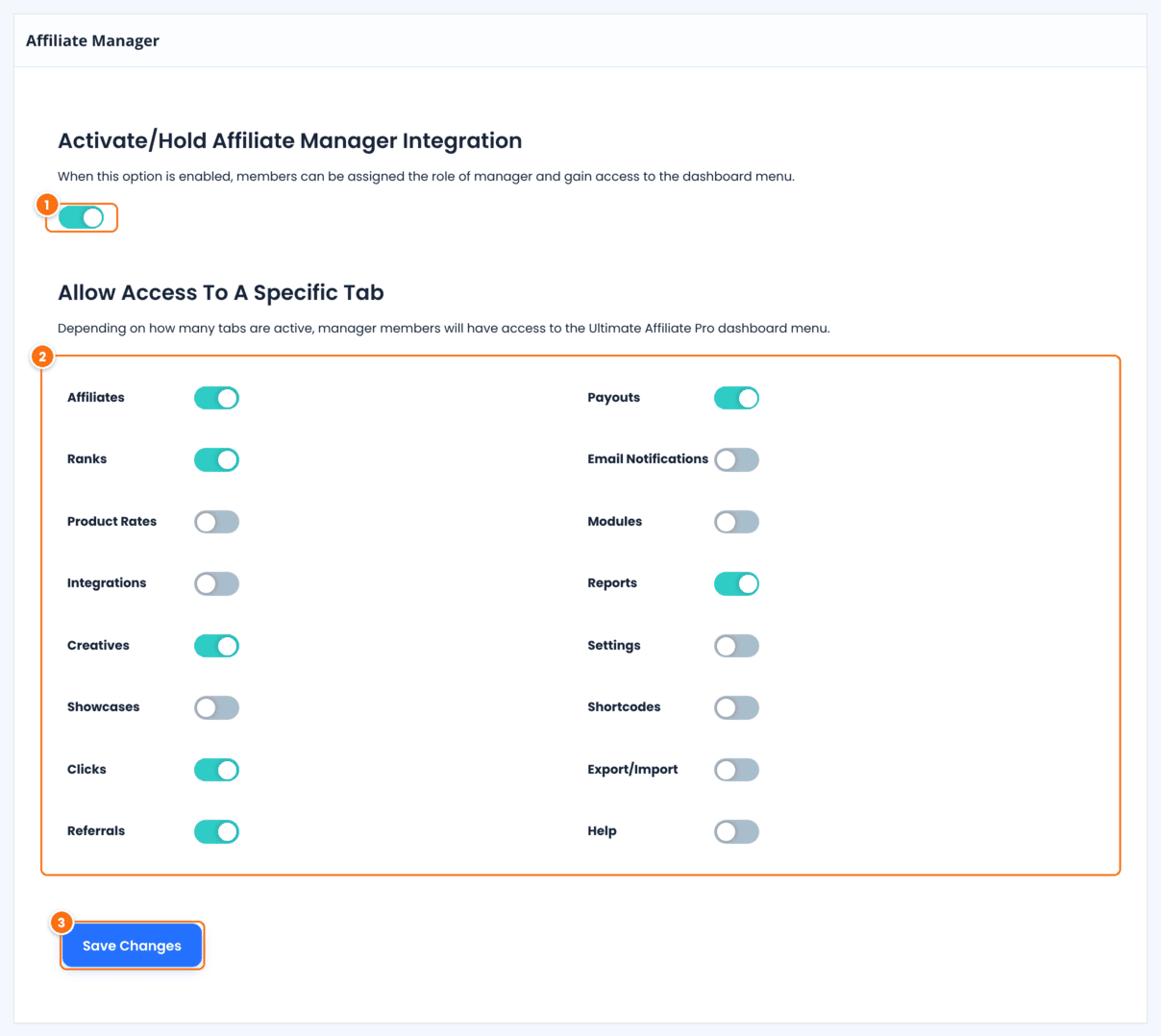Disable the Payouts toggle
Screen dimensions: 1161x1036
736,398
